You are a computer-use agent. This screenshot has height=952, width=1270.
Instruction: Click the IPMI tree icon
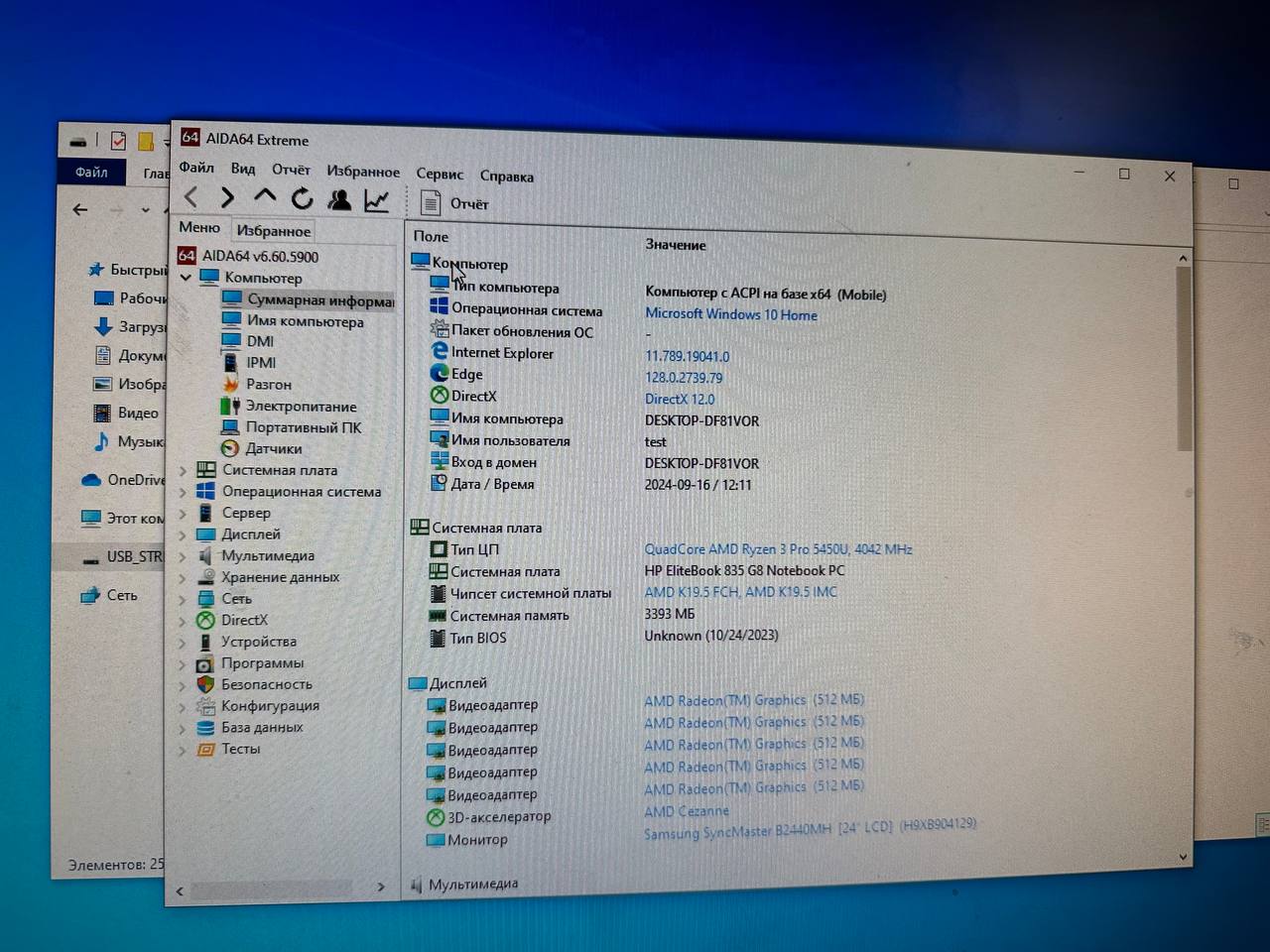pos(230,362)
